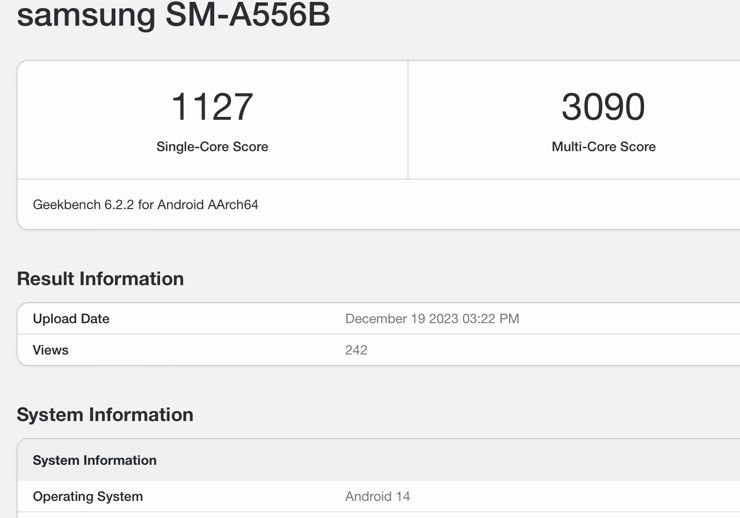Select the 3090 multi-core score number
This screenshot has width=740, height=518.
603,107
